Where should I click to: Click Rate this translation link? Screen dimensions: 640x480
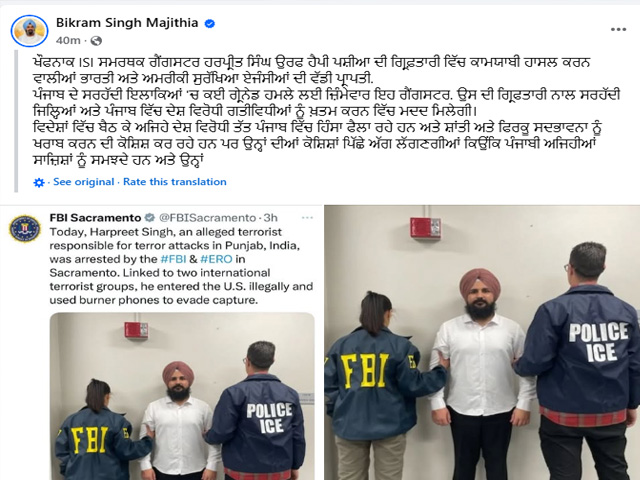pyautogui.click(x=175, y=182)
